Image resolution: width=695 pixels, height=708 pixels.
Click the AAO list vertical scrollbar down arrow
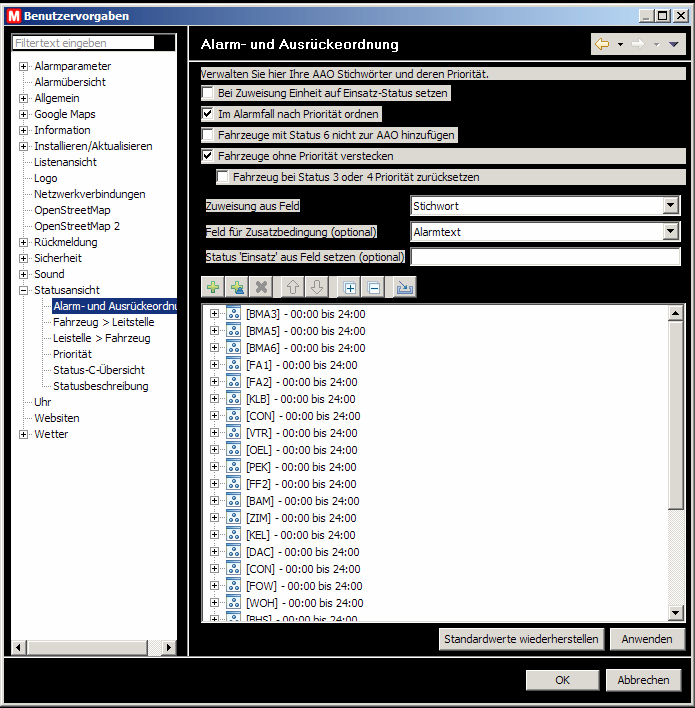676,613
